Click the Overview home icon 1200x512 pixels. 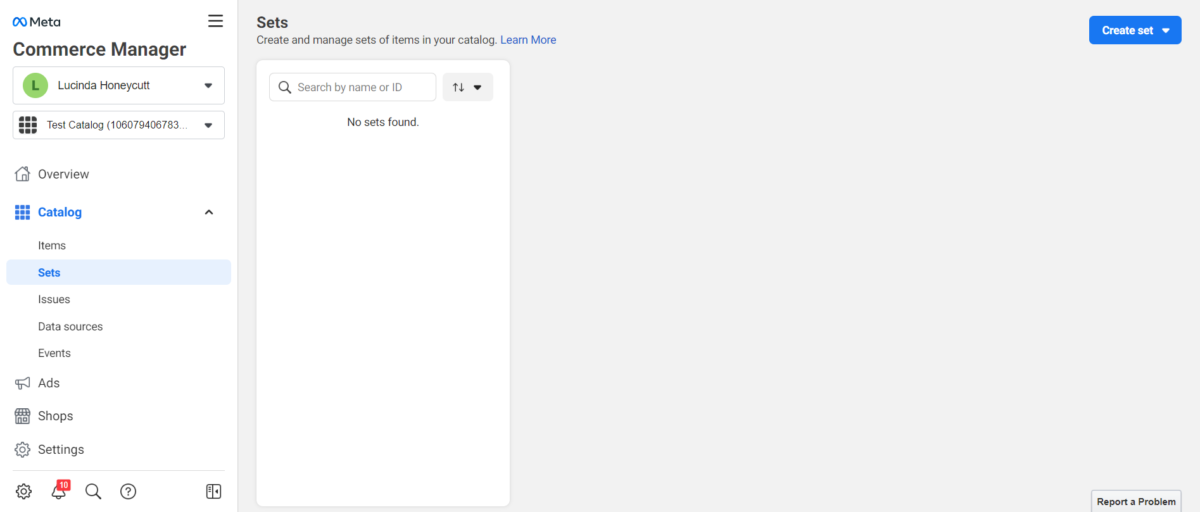coord(22,174)
